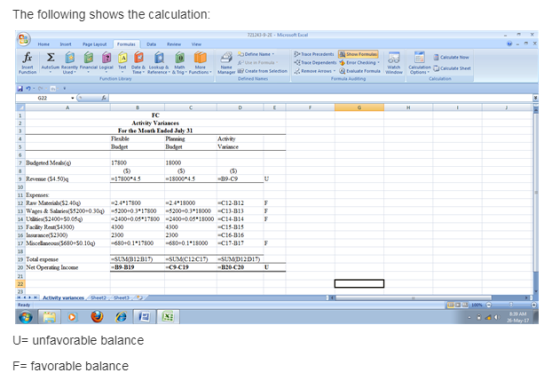Customize the quick access toolbar dropdown
Screen dimensions: 560x373
tap(65, 88)
